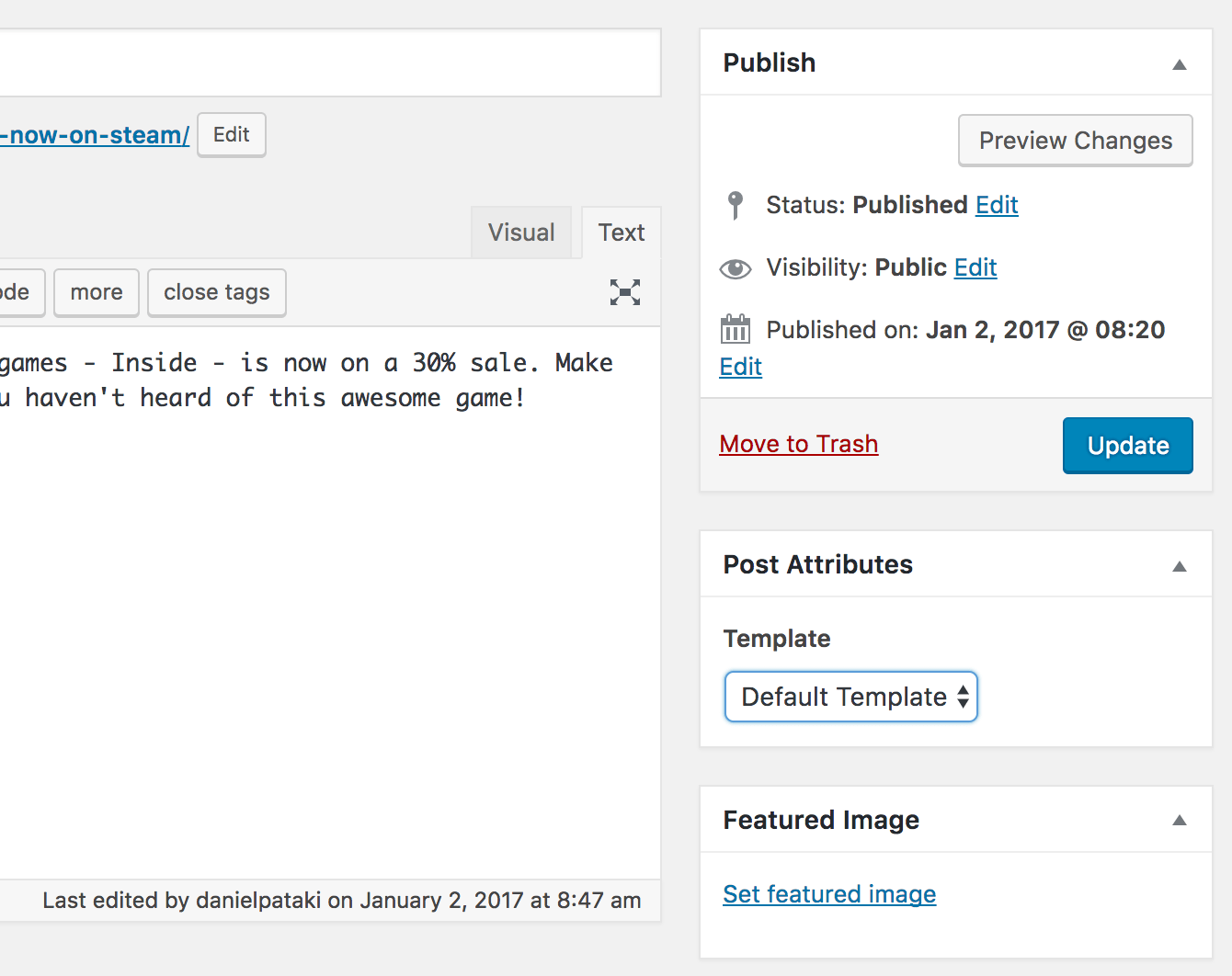Edit the published date
This screenshot has height=976, width=1232.
(x=740, y=367)
